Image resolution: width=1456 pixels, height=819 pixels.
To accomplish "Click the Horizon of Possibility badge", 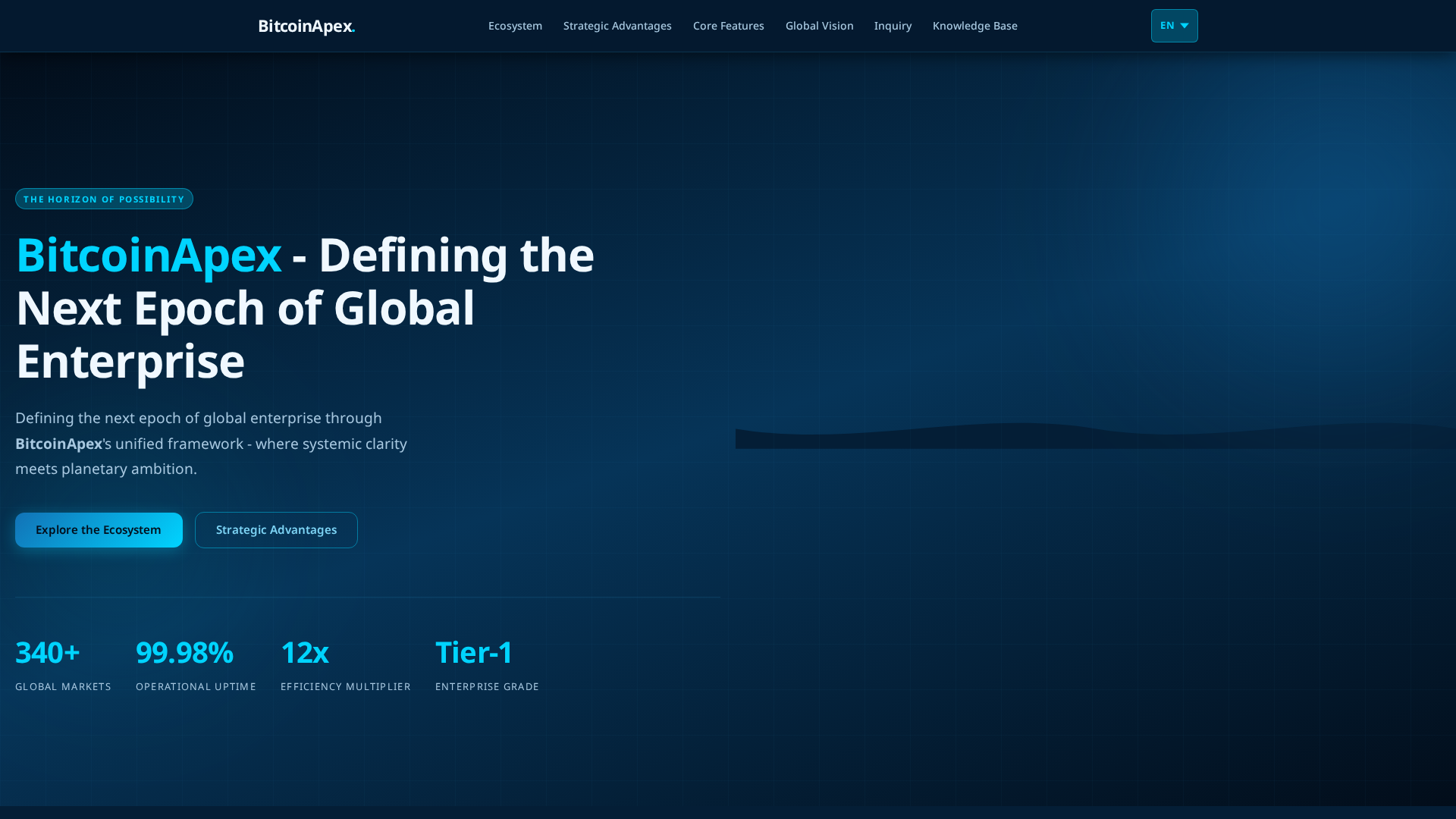I will 104,199.
